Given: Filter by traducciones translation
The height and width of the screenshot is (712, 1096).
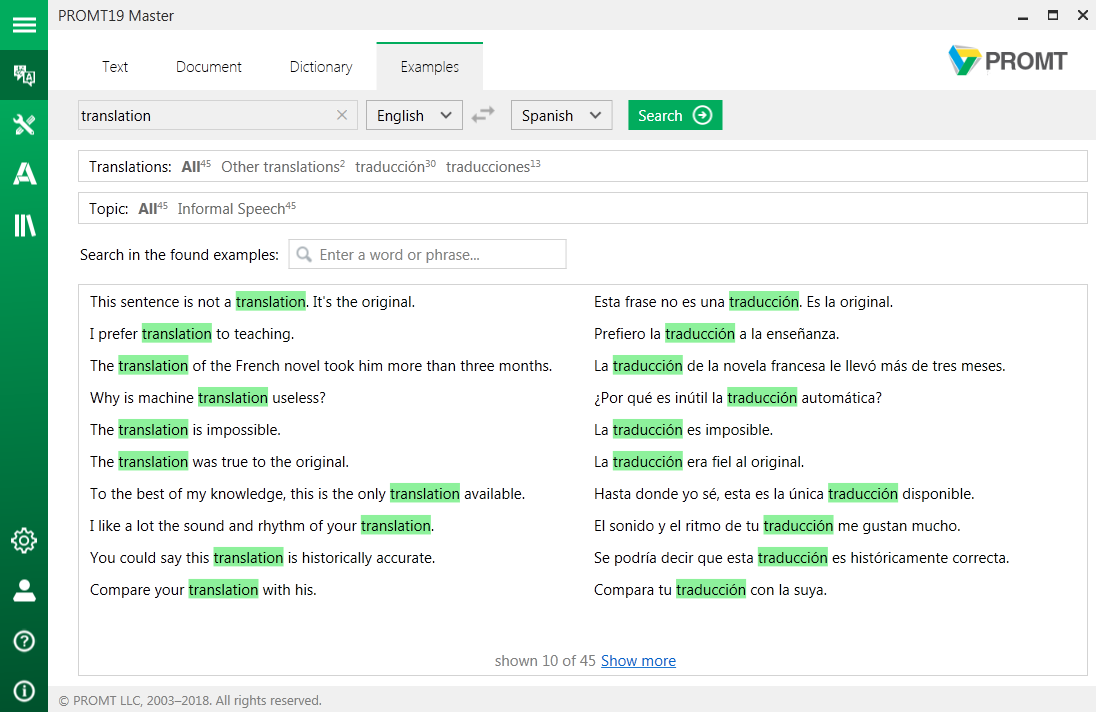Looking at the screenshot, I should pos(493,166).
